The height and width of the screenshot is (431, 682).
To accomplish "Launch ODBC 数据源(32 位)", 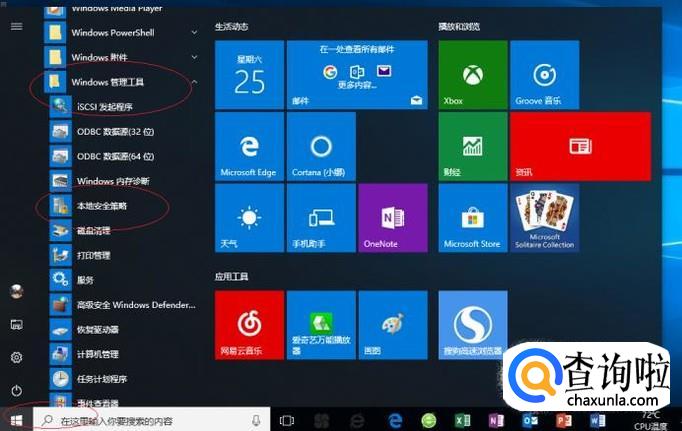I will pyautogui.click(x=123, y=131).
